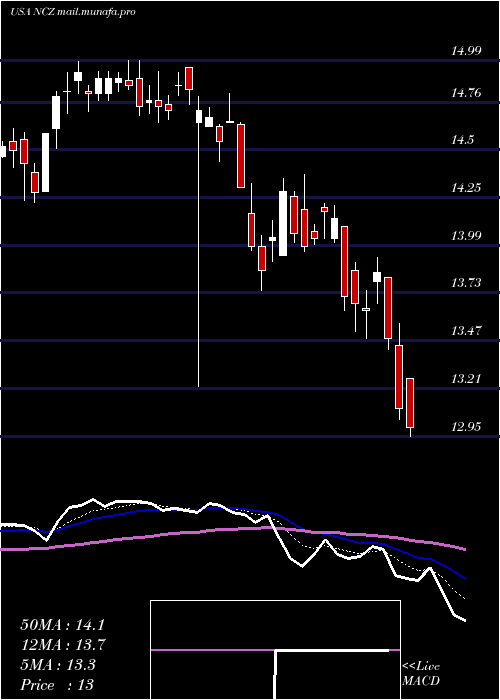Click the USA NCZ mail.munafa.pro header text
The image size is (500, 700).
[73, 12]
